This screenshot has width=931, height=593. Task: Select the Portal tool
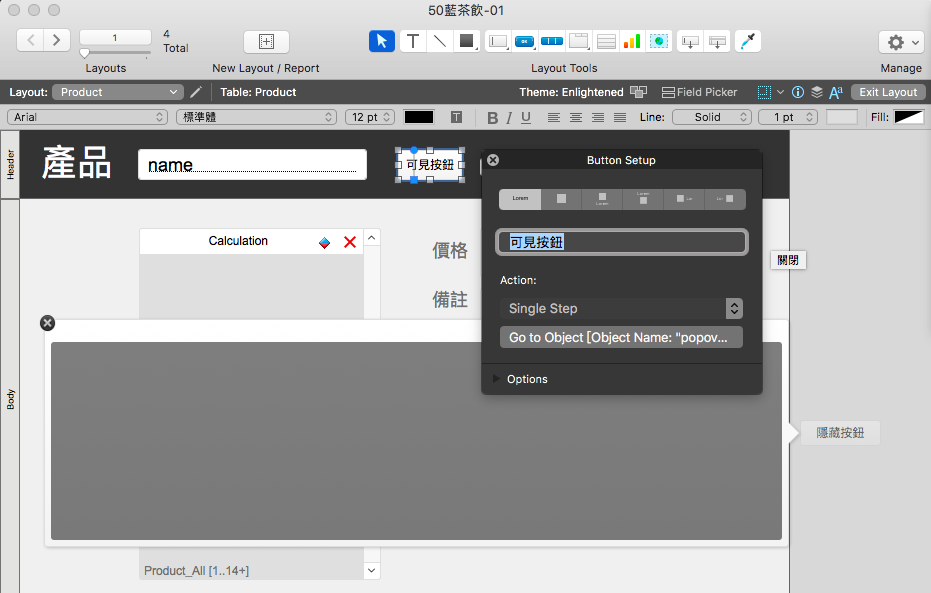pyautogui.click(x=606, y=41)
